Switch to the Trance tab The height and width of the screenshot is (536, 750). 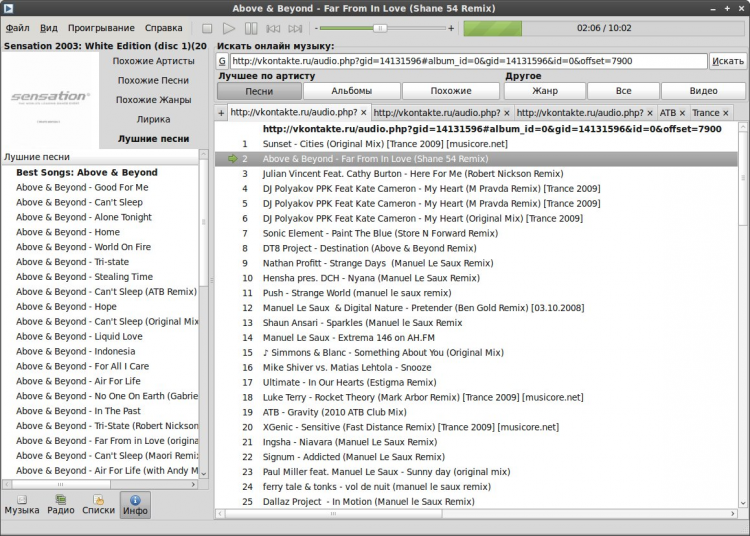[706, 113]
